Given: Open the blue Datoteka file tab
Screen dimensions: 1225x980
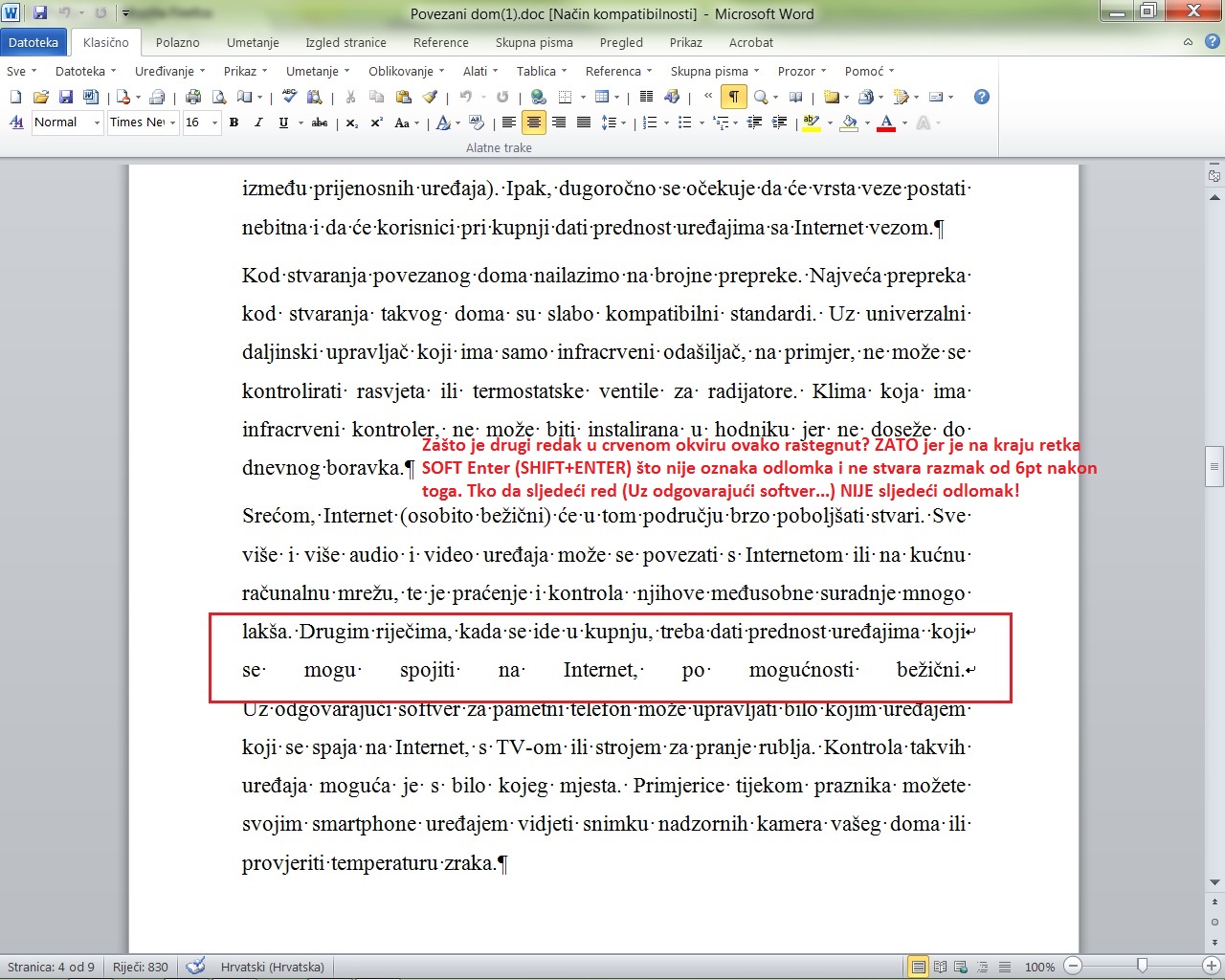Looking at the screenshot, I should [x=33, y=42].
